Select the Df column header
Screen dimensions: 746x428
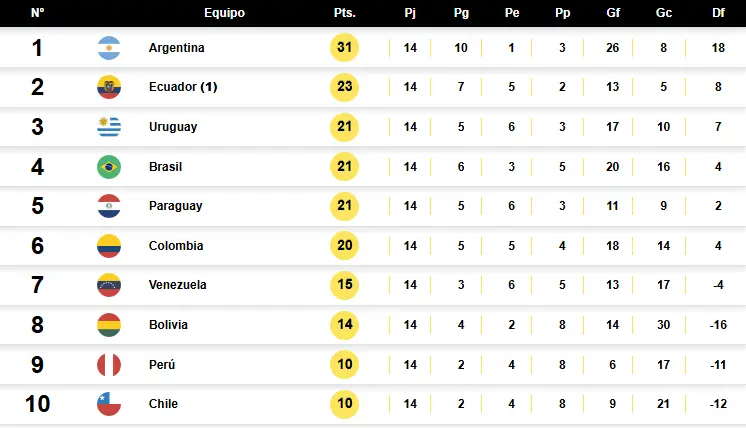[718, 13]
